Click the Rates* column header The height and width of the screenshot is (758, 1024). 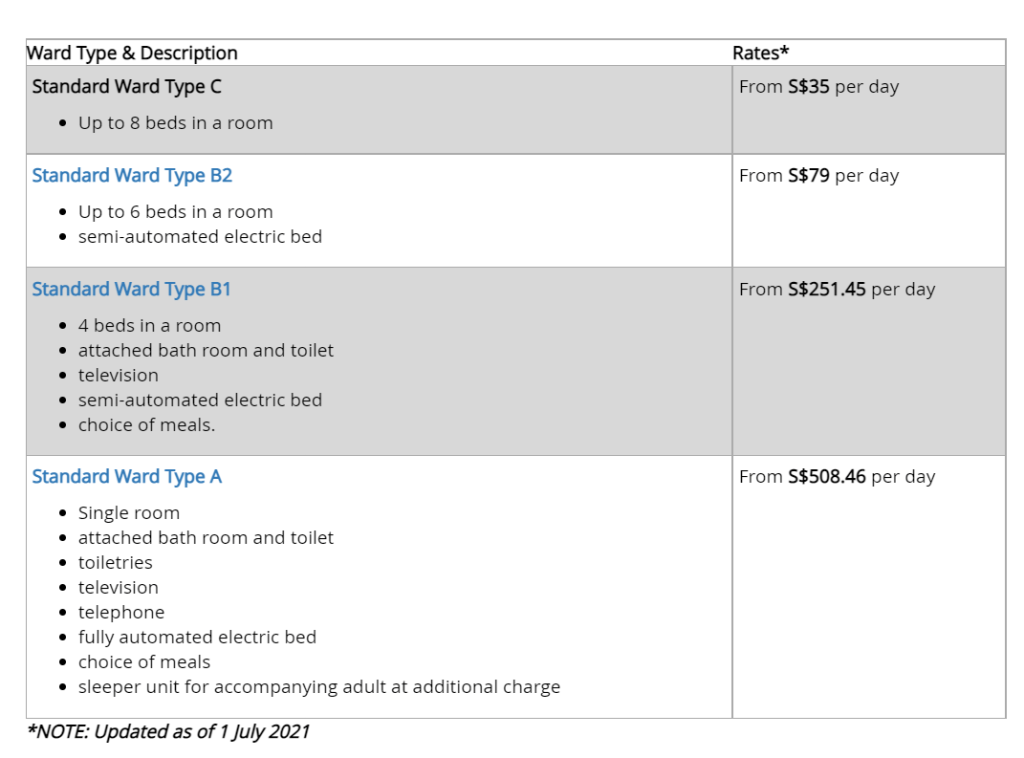(761, 53)
